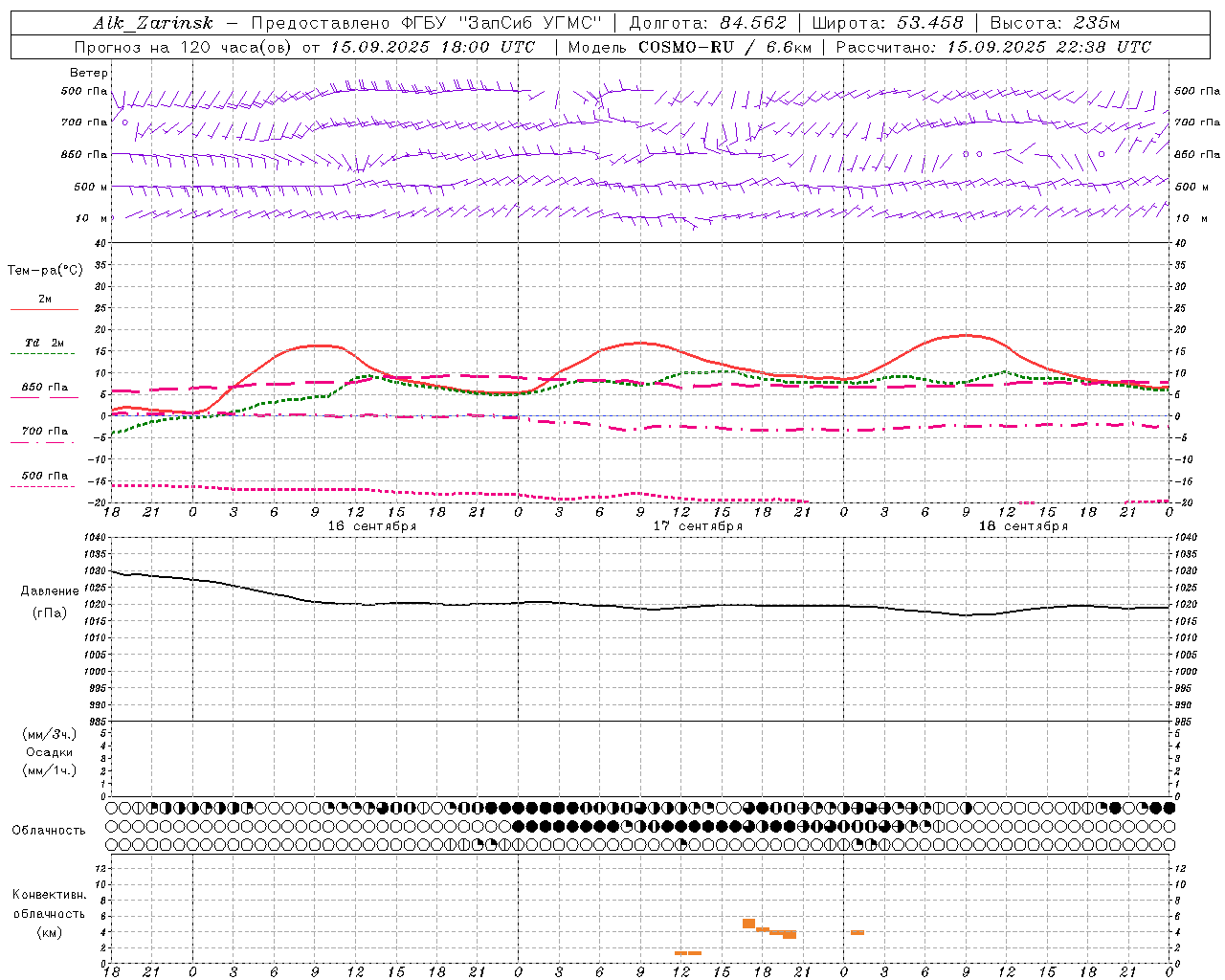This screenshot has width=1225, height=980.
Task: Click the 'Осадки' precipitation label
Action: point(50,752)
